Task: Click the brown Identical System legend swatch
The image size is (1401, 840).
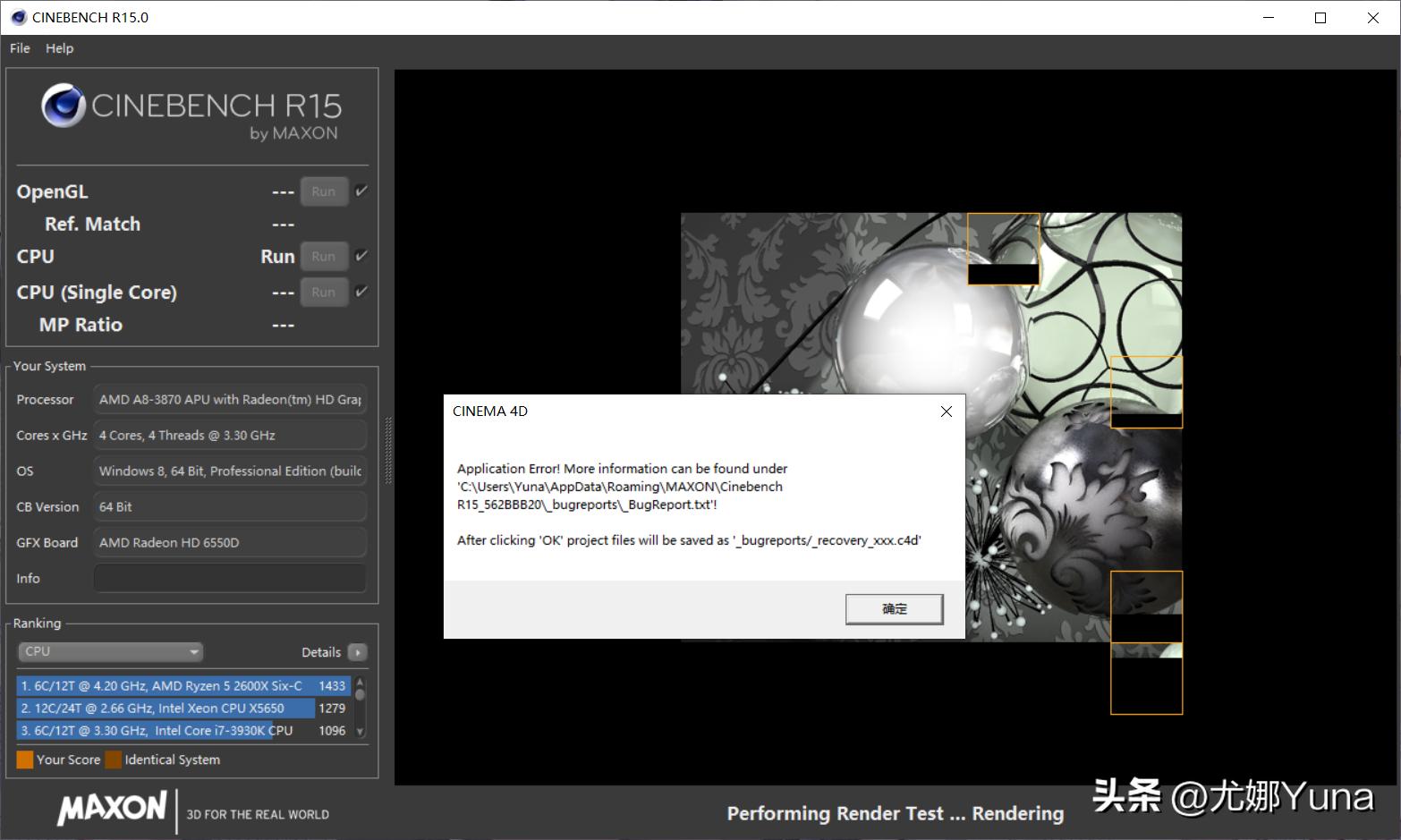Action: click(x=113, y=759)
